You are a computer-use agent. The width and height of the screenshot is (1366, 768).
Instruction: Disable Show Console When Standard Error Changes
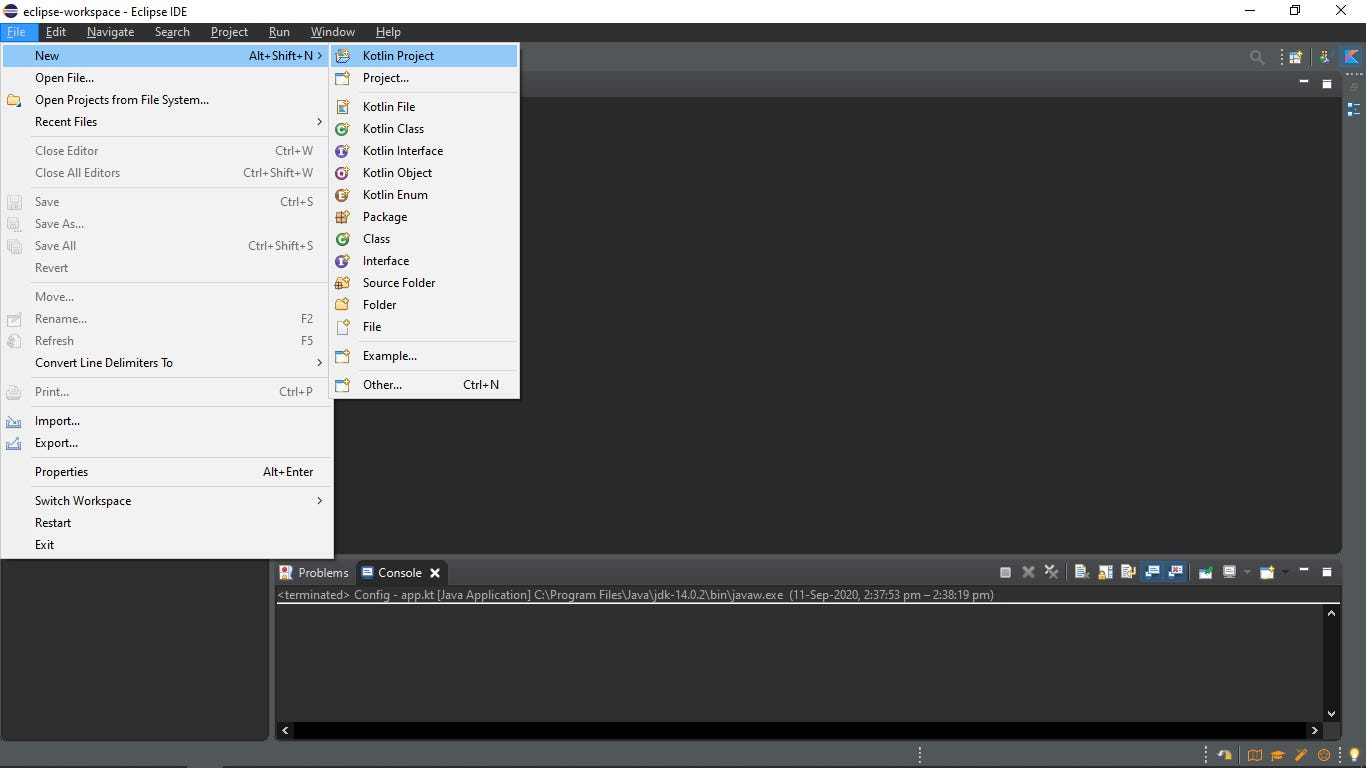click(1175, 572)
